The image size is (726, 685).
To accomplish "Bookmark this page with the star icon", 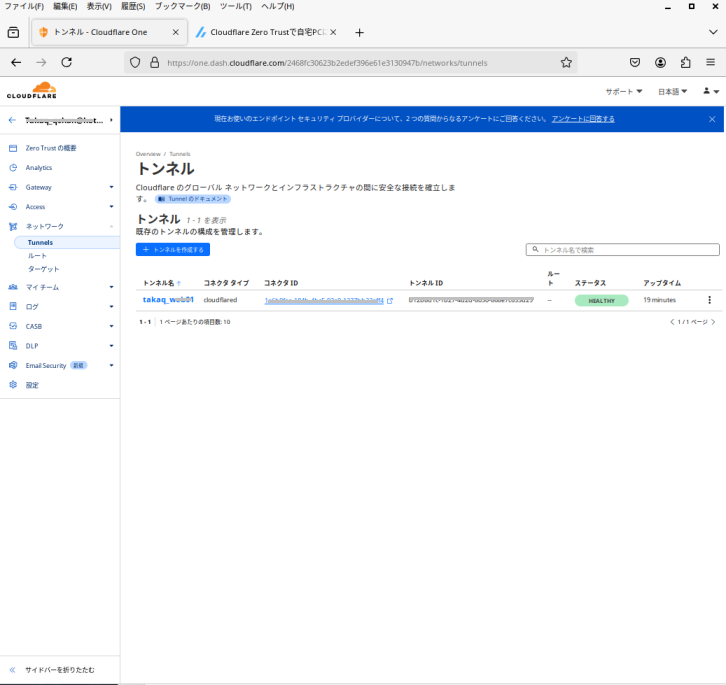I will [566, 62].
